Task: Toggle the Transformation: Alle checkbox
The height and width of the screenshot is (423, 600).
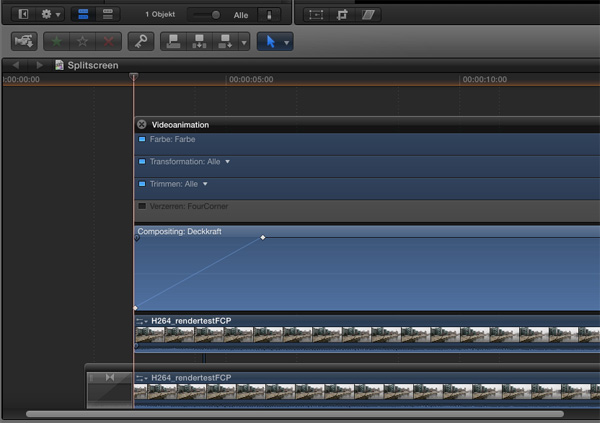Action: (x=142, y=161)
